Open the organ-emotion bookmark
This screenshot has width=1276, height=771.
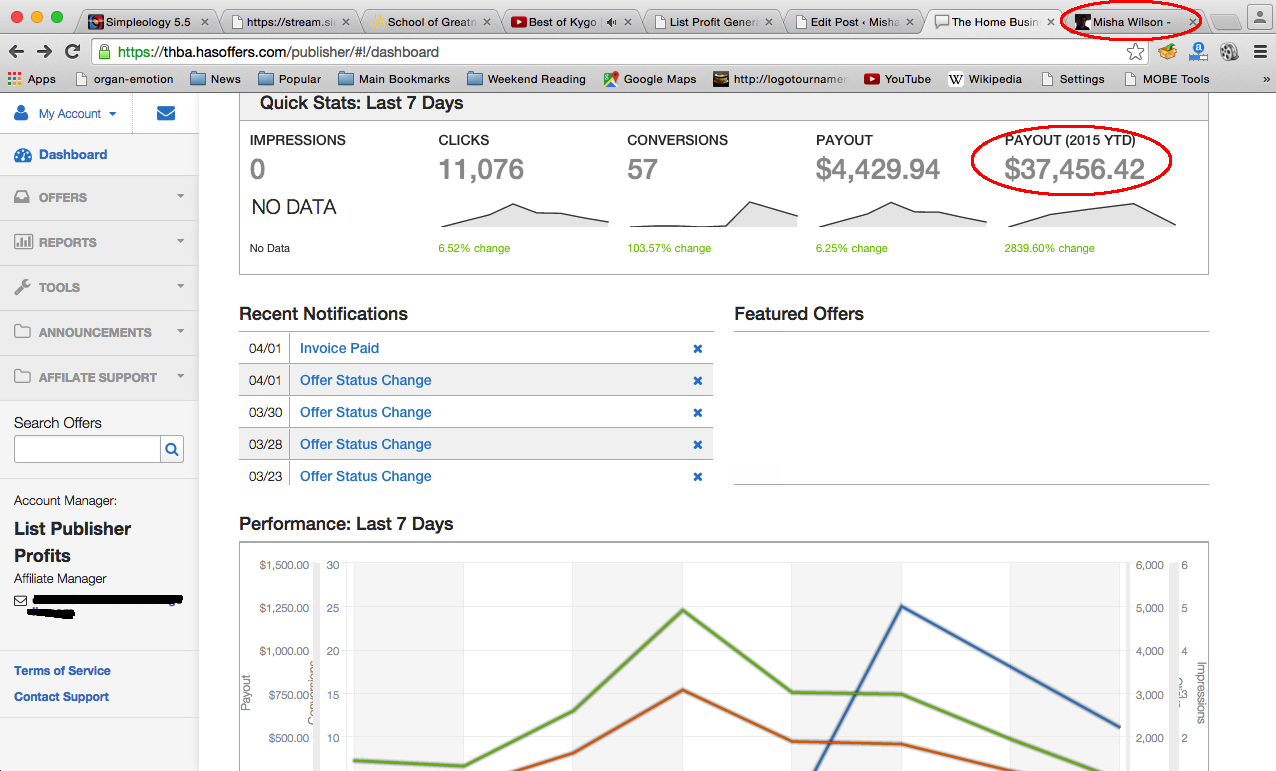click(123, 79)
